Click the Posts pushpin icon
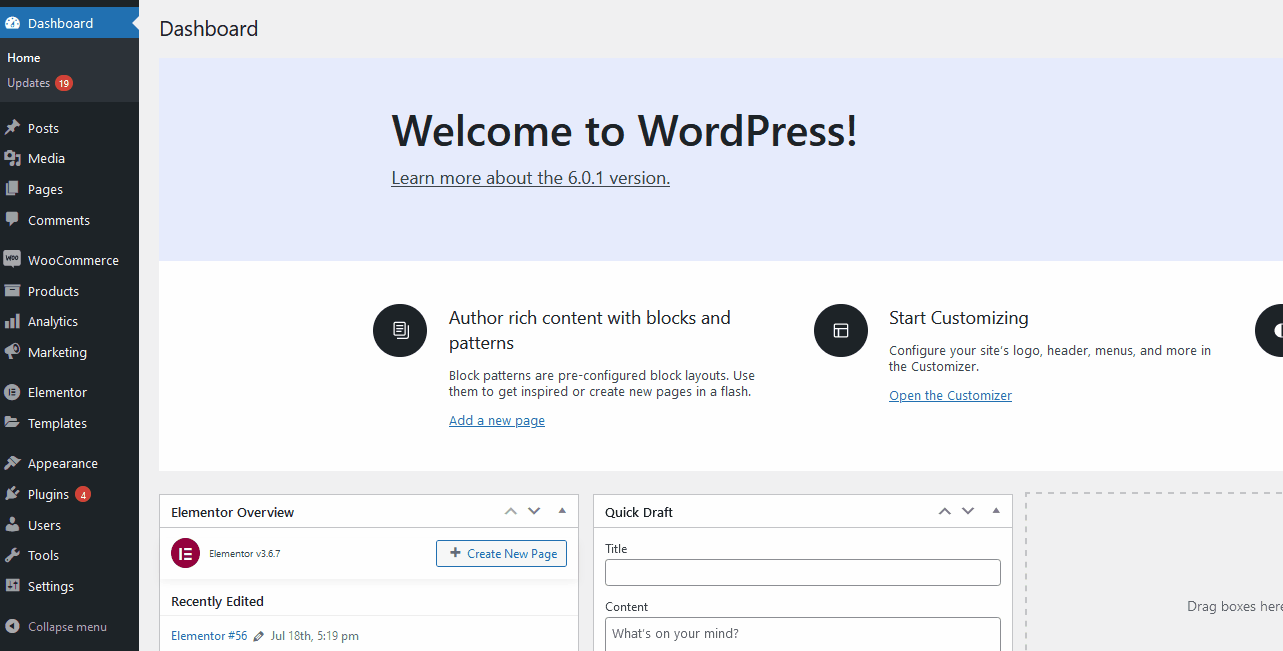1283x651 pixels. pos(12,128)
